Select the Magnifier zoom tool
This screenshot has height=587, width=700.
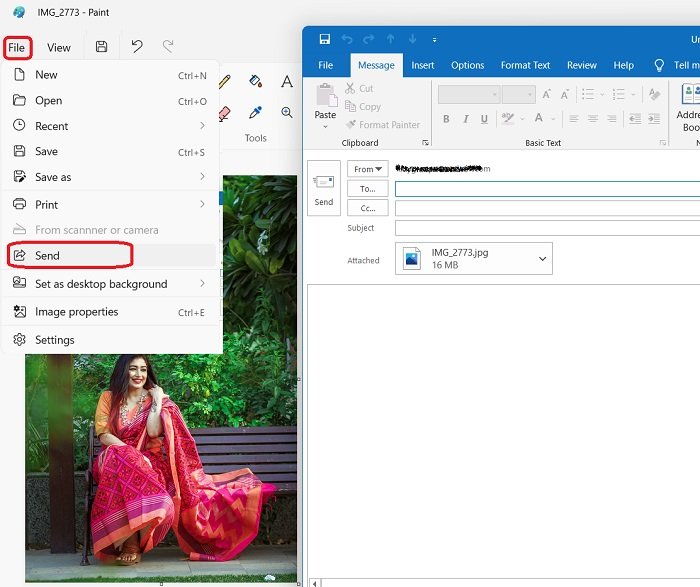[287, 113]
